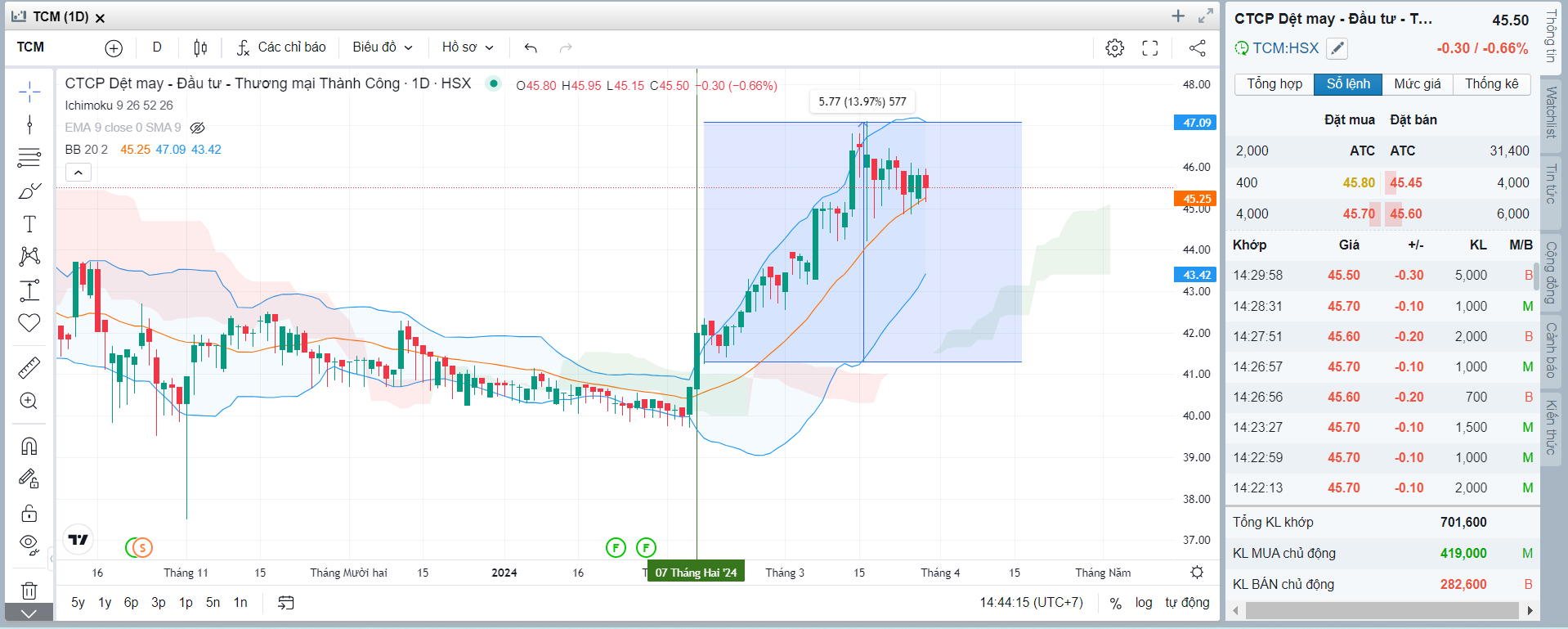
Task: Open the time axis settings gear
Action: tap(1197, 573)
